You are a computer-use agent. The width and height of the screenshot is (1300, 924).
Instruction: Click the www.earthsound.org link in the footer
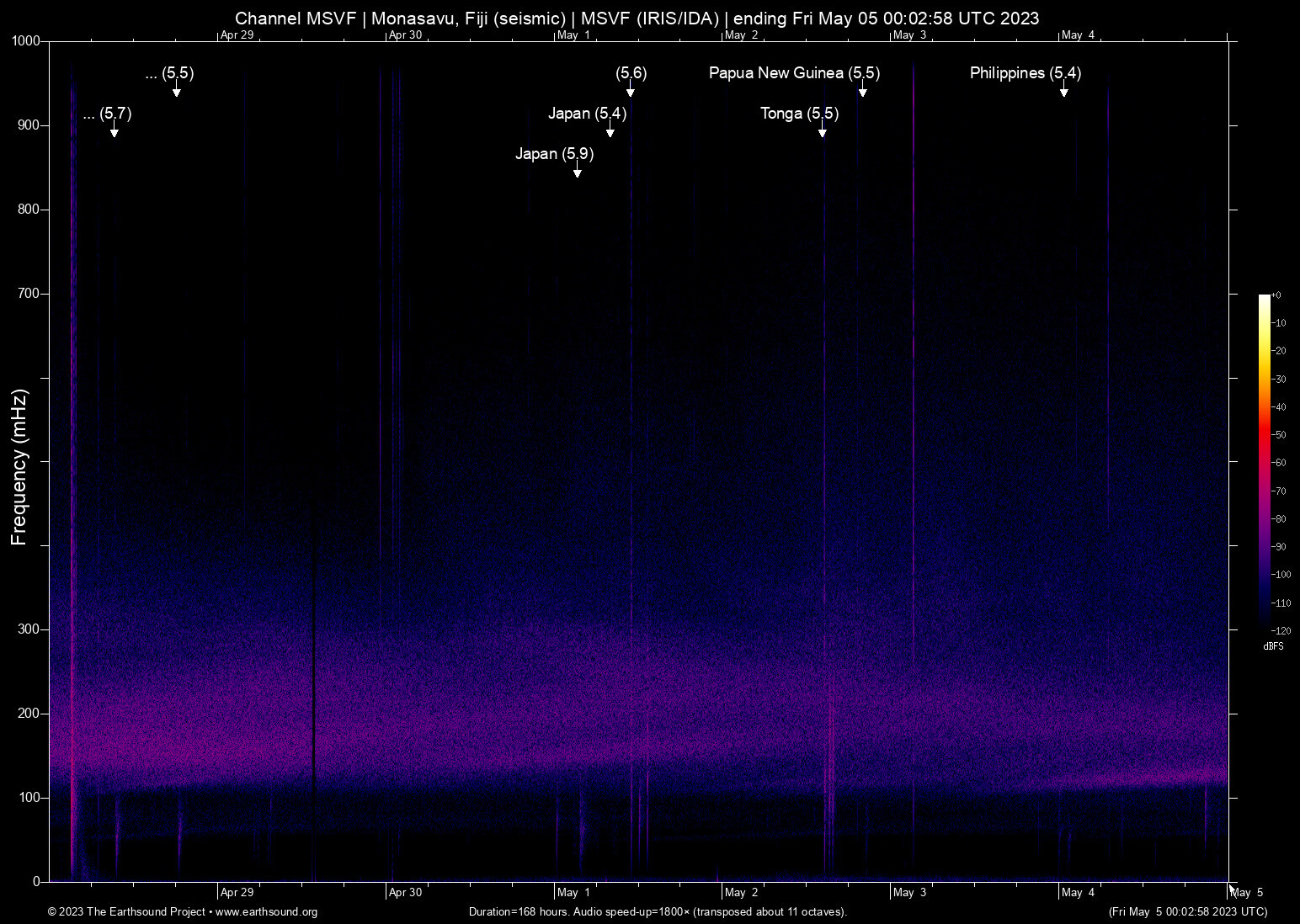(266, 912)
